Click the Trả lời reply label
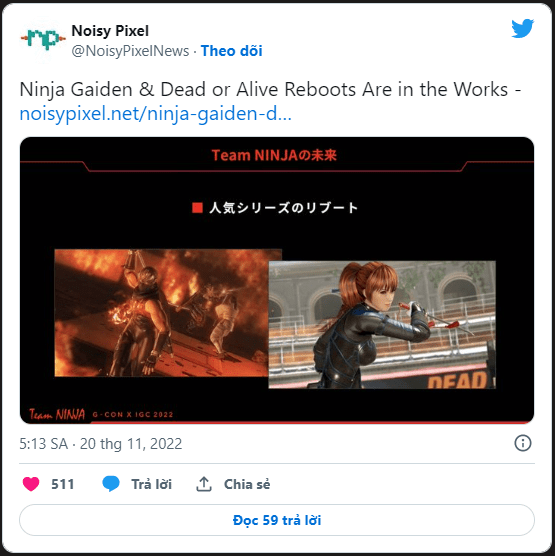 point(151,484)
